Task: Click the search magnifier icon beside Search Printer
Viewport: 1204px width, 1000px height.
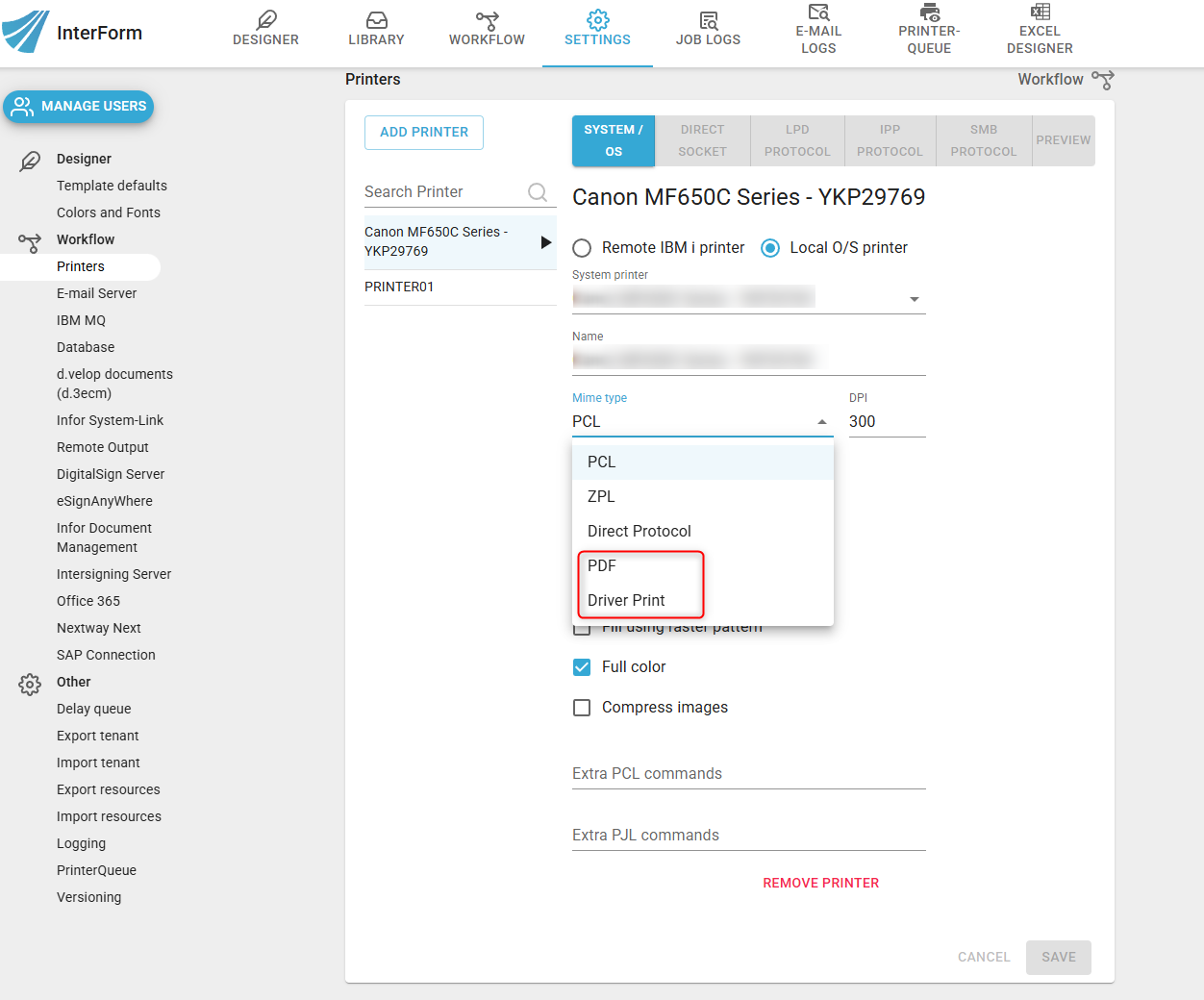Action: [538, 192]
